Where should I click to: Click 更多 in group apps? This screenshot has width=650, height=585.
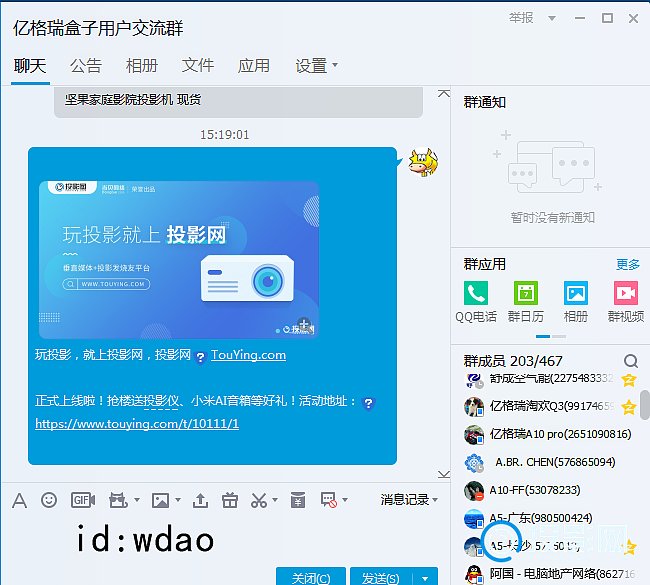(x=628, y=264)
